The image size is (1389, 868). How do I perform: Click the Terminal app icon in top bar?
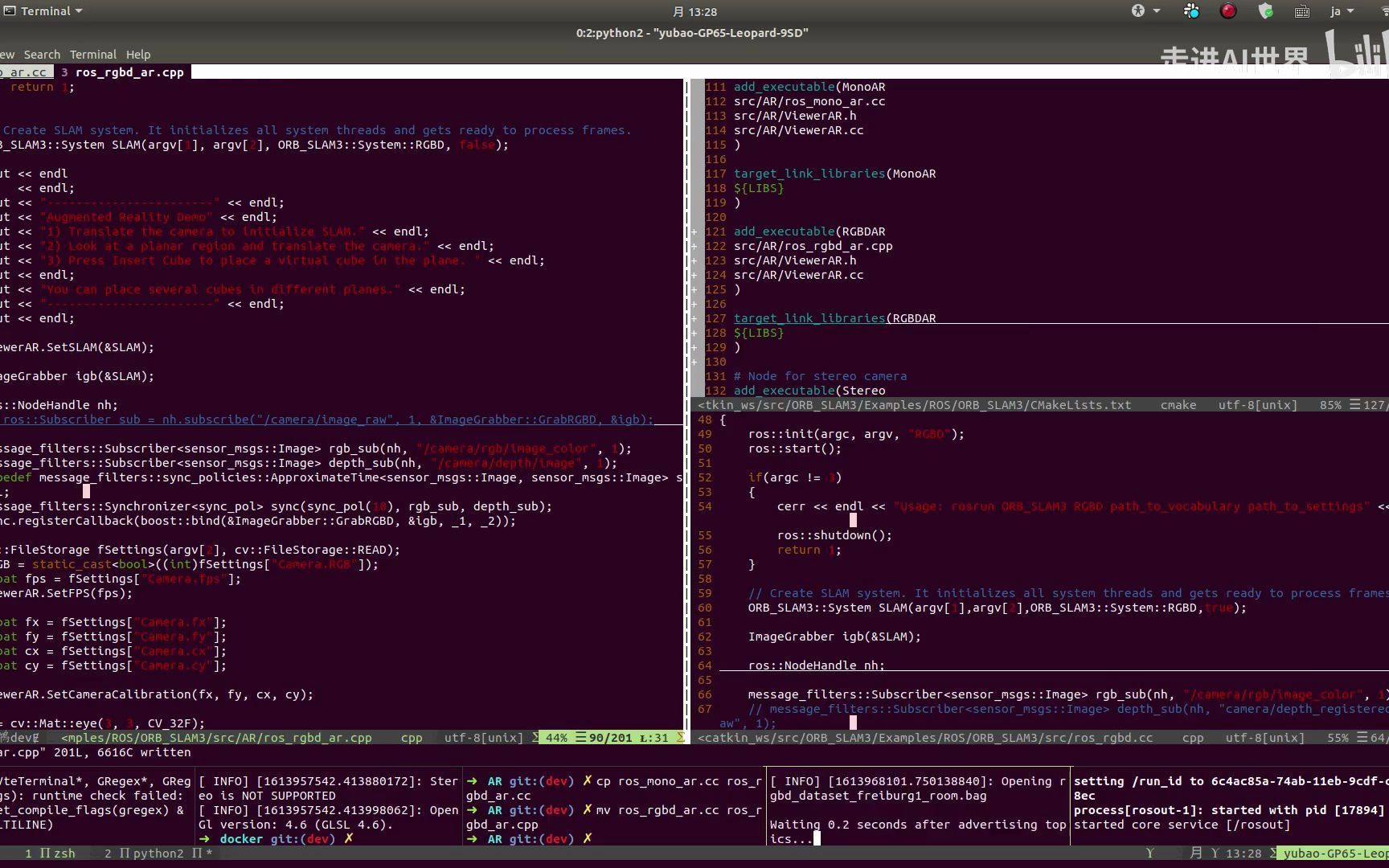click(x=10, y=11)
